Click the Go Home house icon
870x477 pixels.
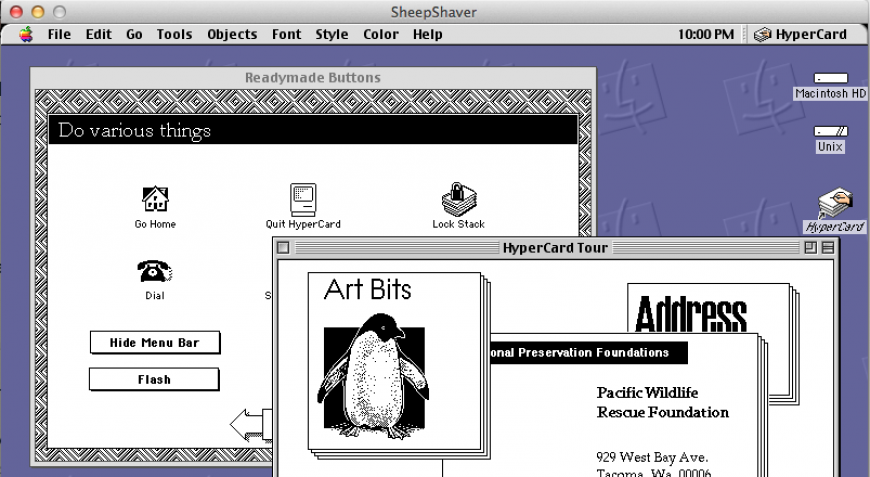[x=155, y=200]
